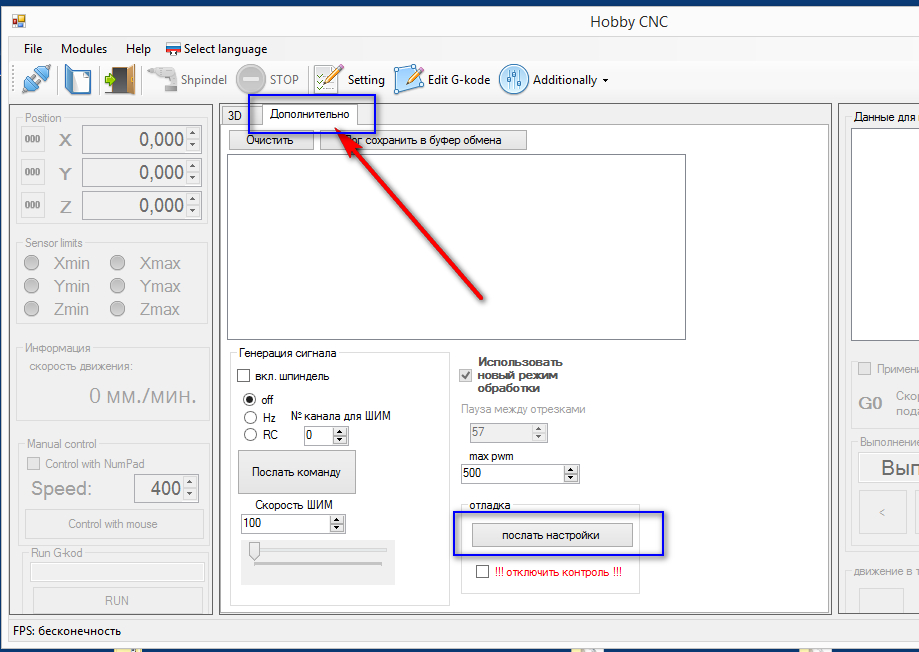919x652 pixels.
Task: Increase Скорость ШИМ with up arrow
Action: pos(337,519)
